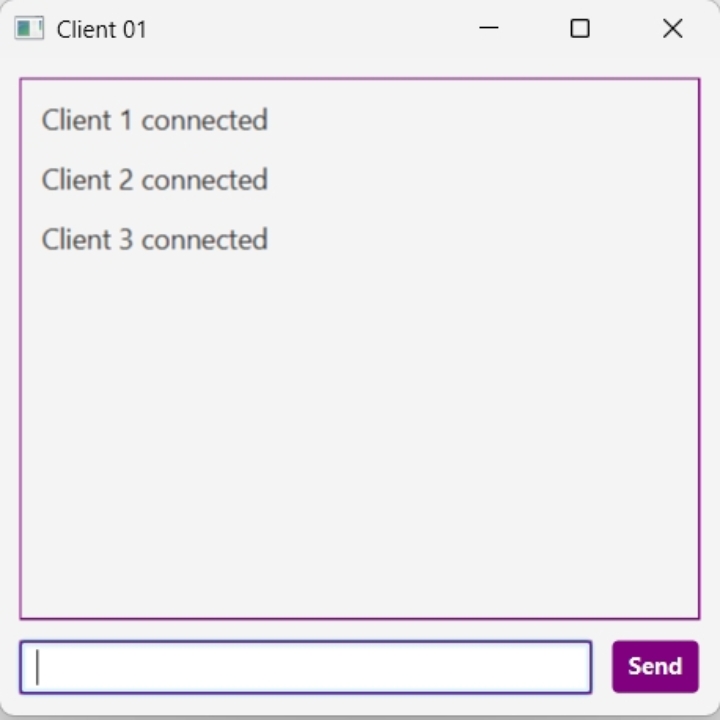
Task: Click the "01" in the window title
Action: tap(134, 30)
